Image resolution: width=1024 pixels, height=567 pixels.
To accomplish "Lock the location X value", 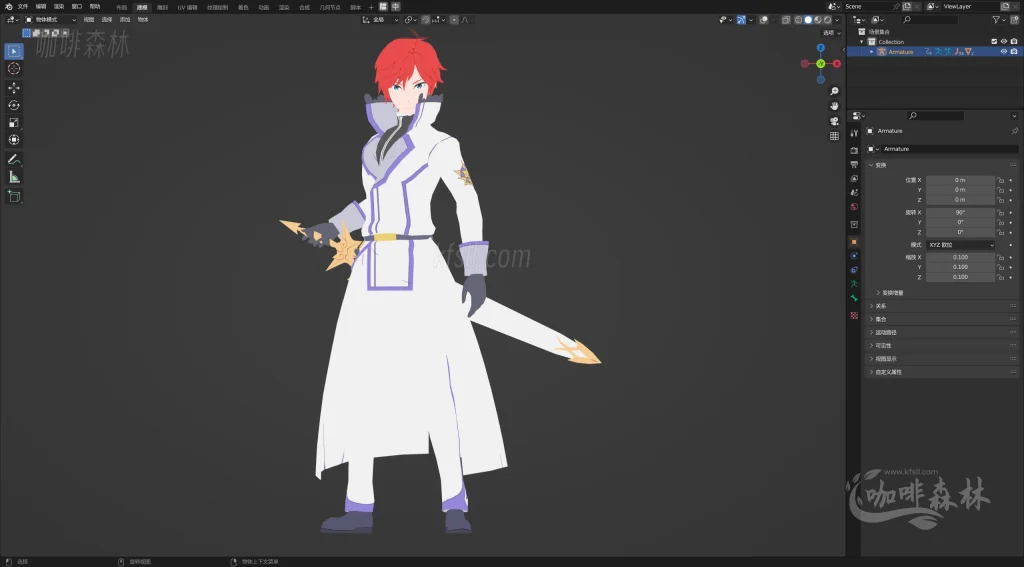I will [1000, 180].
